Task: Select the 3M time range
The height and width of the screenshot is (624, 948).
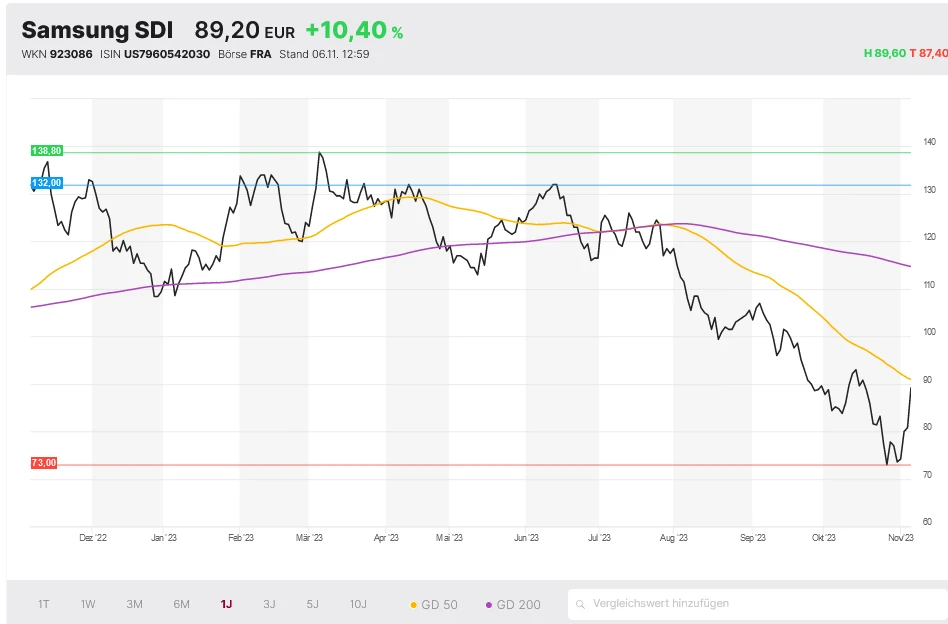Action: pyautogui.click(x=134, y=604)
